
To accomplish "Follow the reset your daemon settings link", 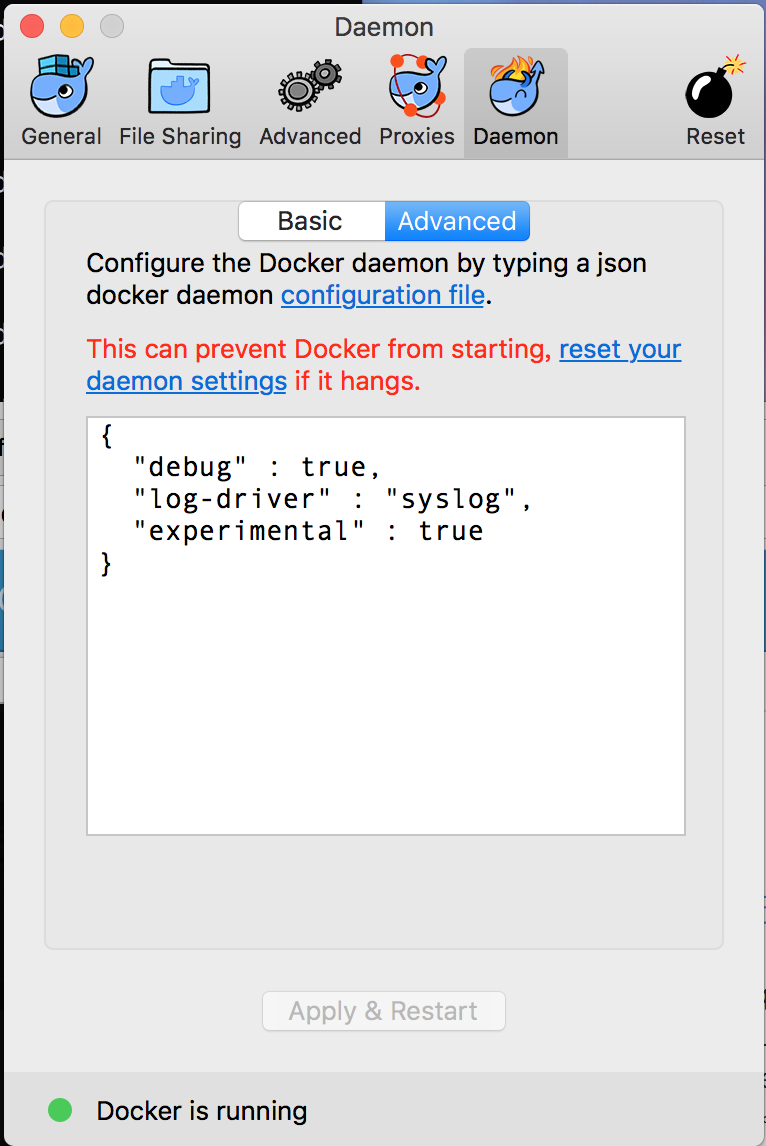I will (x=620, y=349).
